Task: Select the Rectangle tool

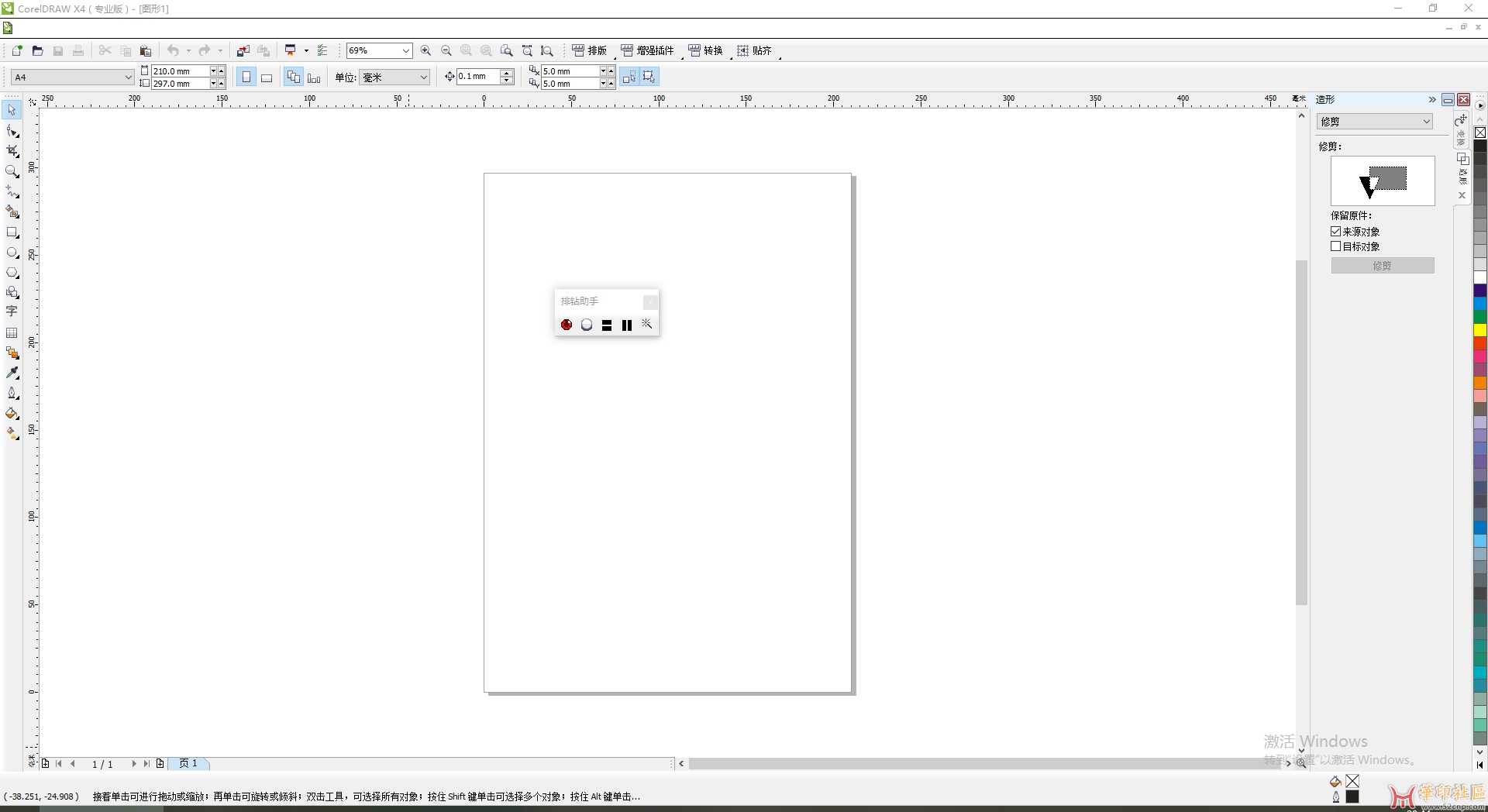Action: (12, 232)
